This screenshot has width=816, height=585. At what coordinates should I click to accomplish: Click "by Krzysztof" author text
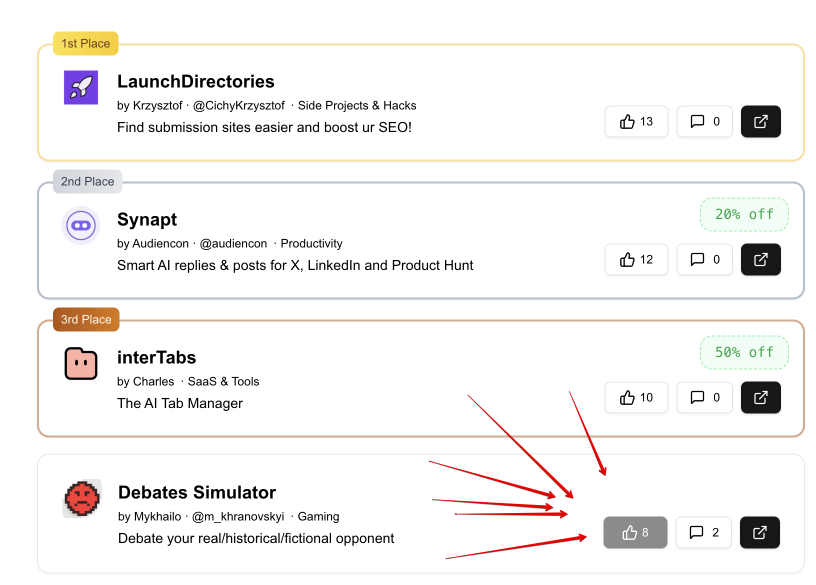(x=150, y=106)
